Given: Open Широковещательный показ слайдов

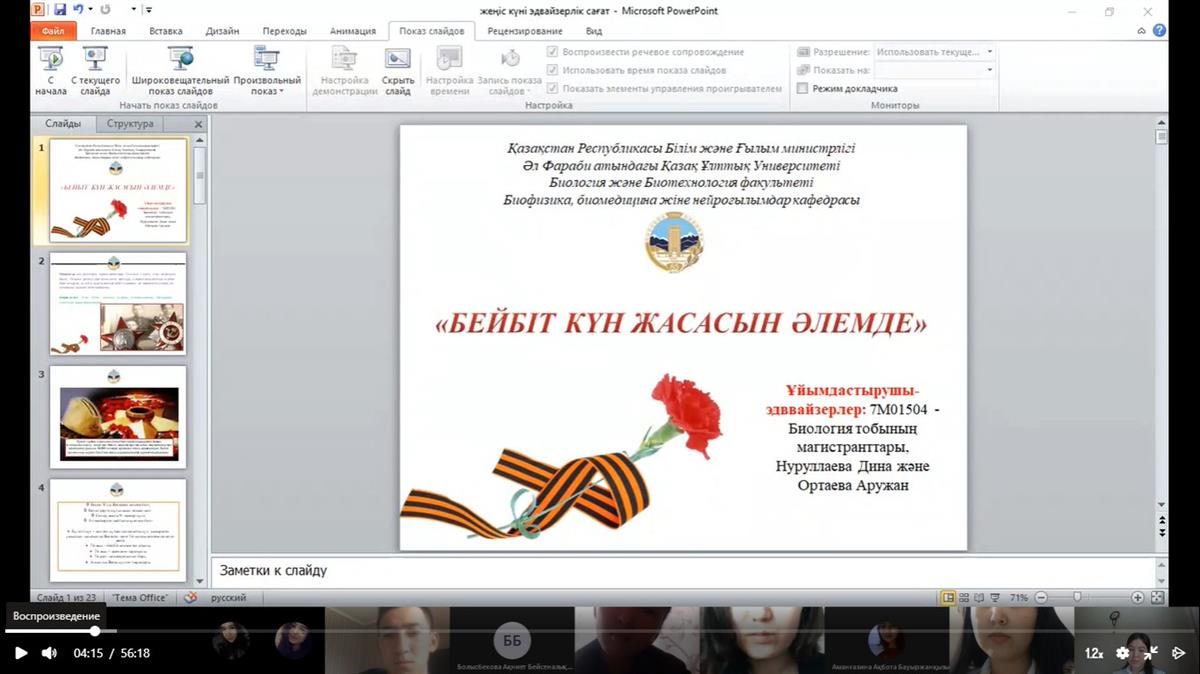Looking at the screenshot, I should (x=180, y=70).
